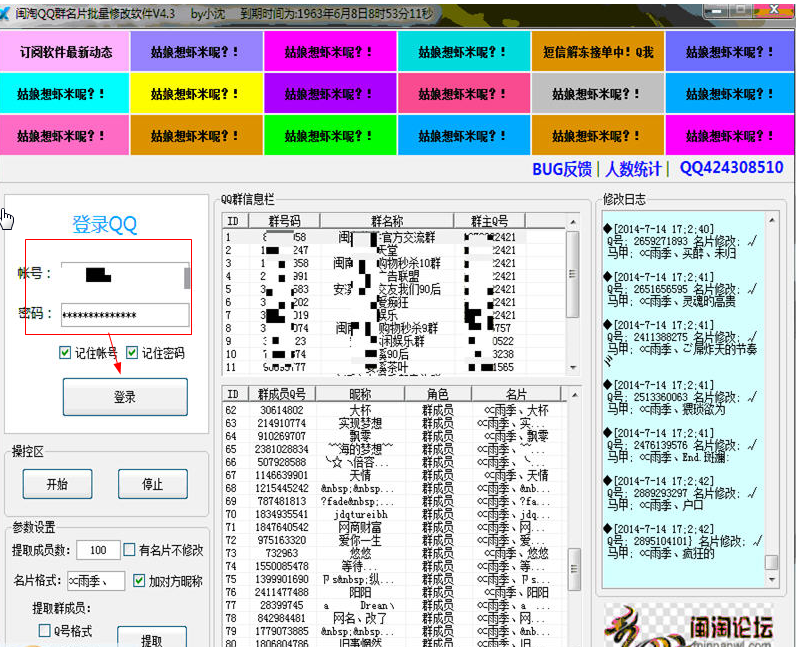Image resolution: width=805 pixels, height=647 pixels.
Task: Select group row 5 交友我们90后
Action: [394, 289]
